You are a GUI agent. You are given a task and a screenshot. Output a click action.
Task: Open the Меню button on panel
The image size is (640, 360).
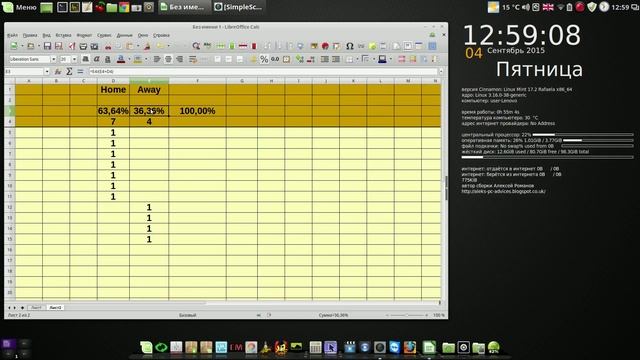click(x=20, y=7)
